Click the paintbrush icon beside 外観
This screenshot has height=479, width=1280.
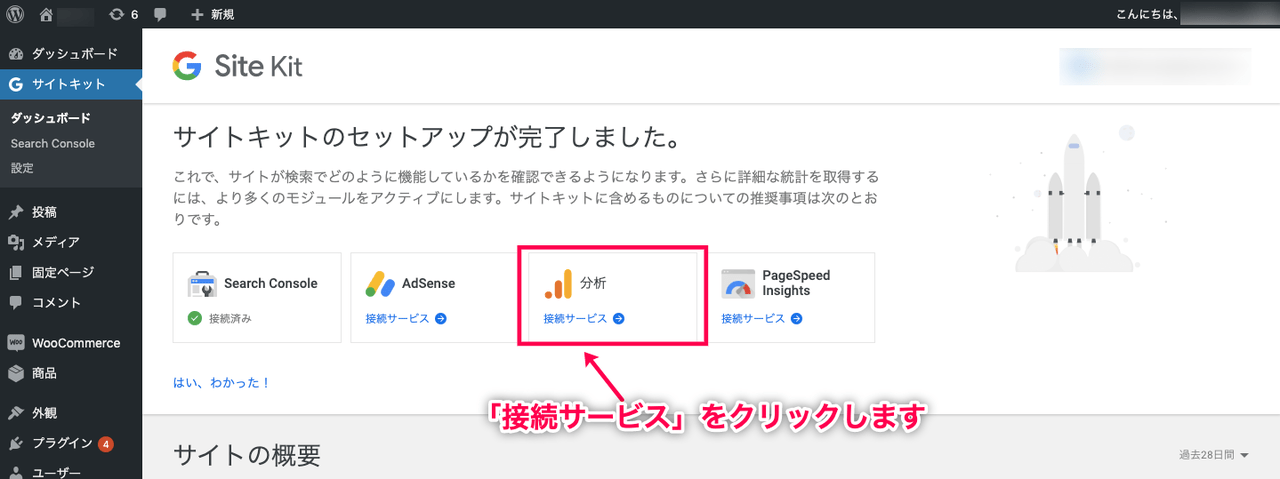16,413
